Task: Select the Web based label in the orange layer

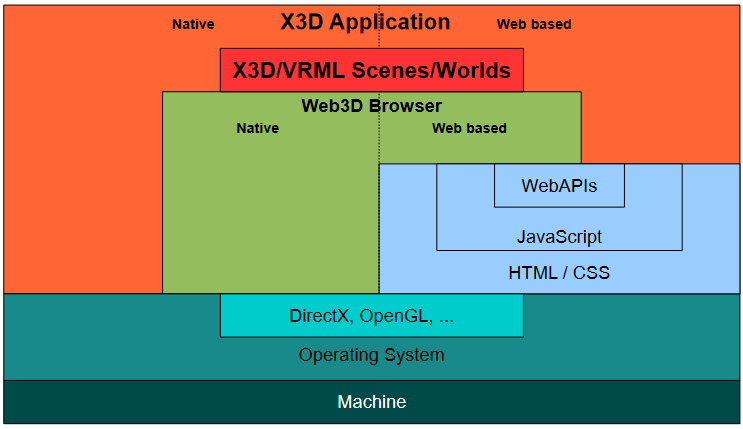Action: pos(534,24)
